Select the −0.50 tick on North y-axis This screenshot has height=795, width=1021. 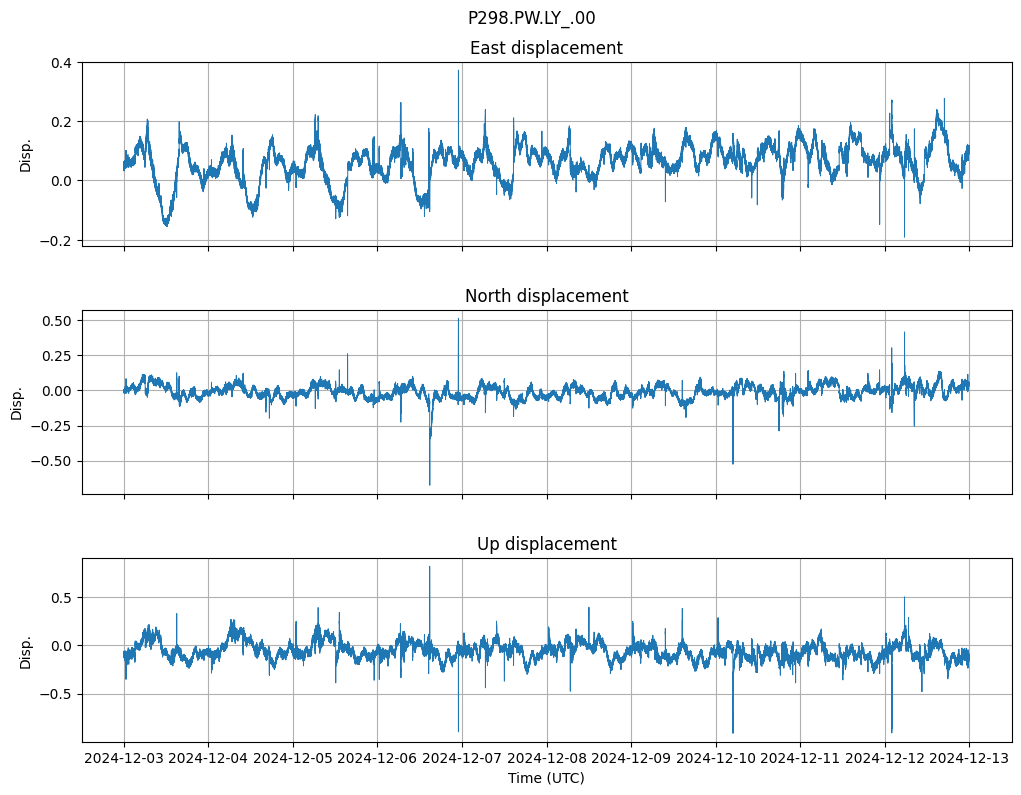pos(52,462)
